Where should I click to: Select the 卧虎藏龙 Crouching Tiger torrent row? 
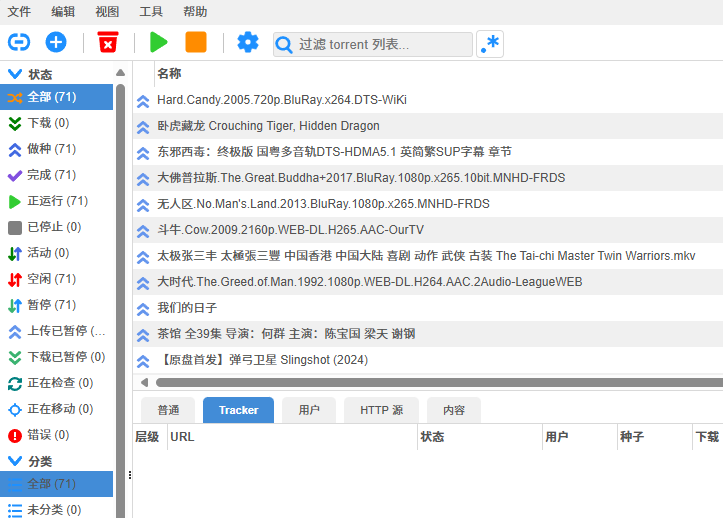[x=268, y=126]
